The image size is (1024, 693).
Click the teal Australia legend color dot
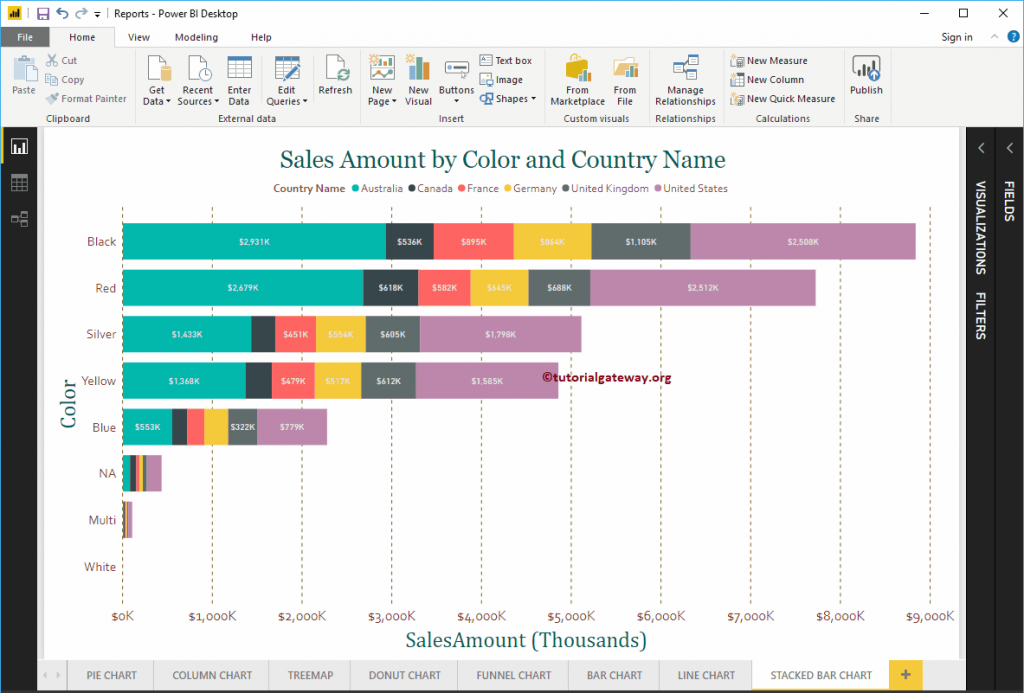click(356, 188)
